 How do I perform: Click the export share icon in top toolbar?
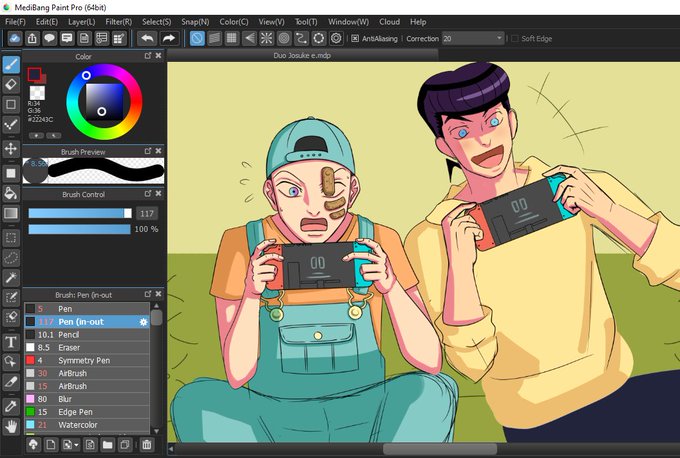[32, 39]
